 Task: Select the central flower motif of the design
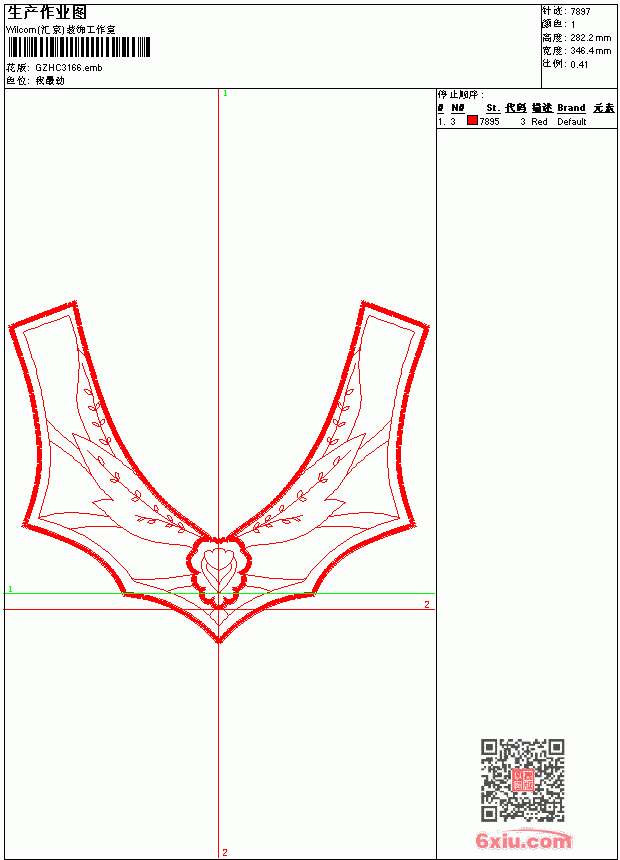(x=219, y=570)
